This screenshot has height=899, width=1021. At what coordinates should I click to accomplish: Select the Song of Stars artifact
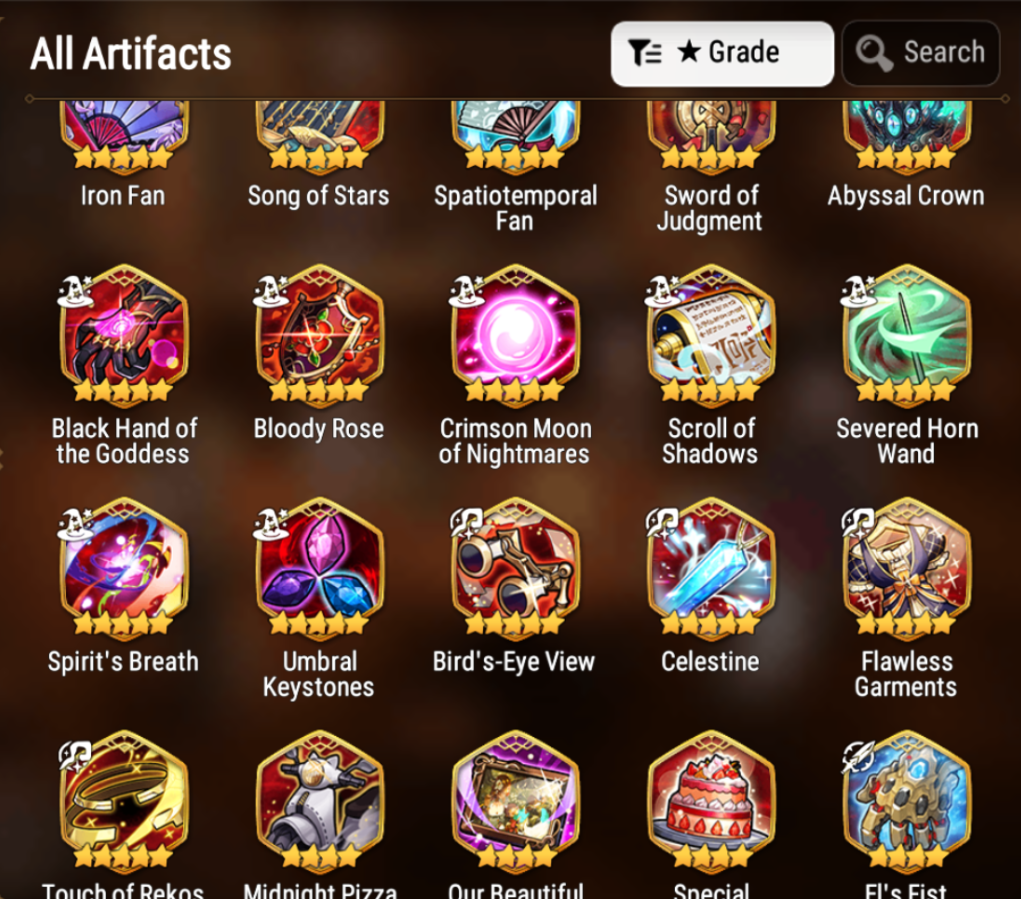[319, 137]
